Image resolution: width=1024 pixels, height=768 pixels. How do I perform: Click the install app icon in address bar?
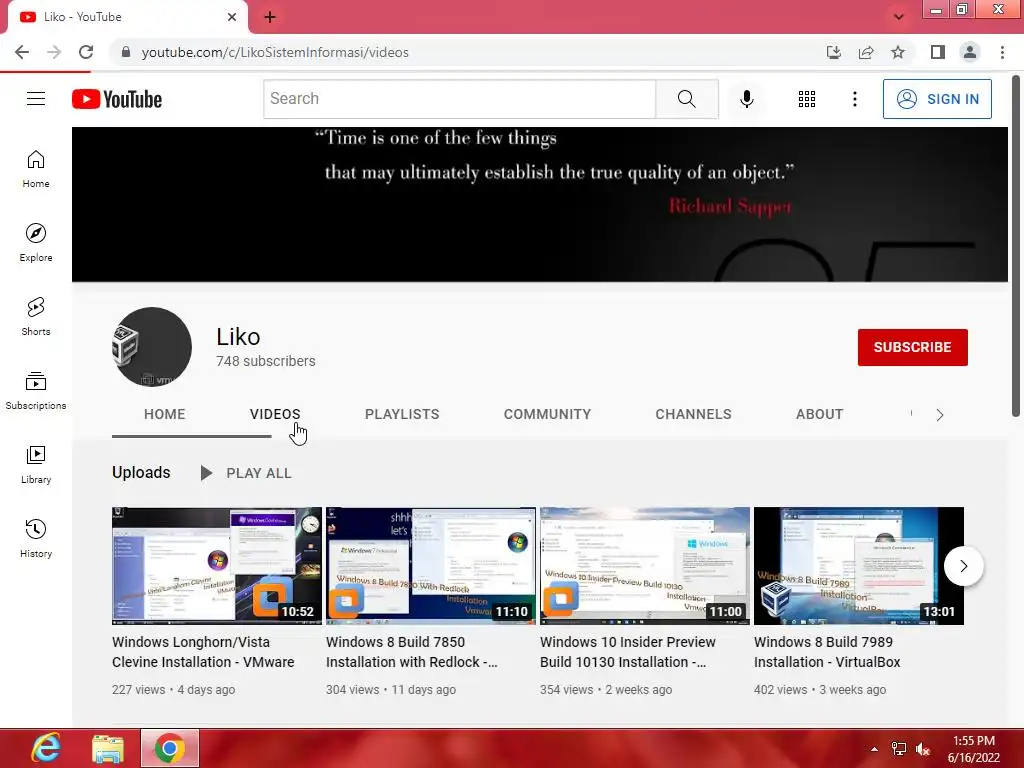[833, 52]
